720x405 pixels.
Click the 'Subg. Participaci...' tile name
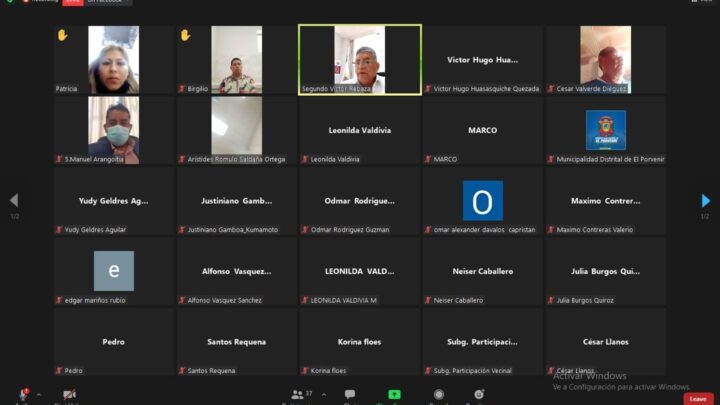(483, 342)
